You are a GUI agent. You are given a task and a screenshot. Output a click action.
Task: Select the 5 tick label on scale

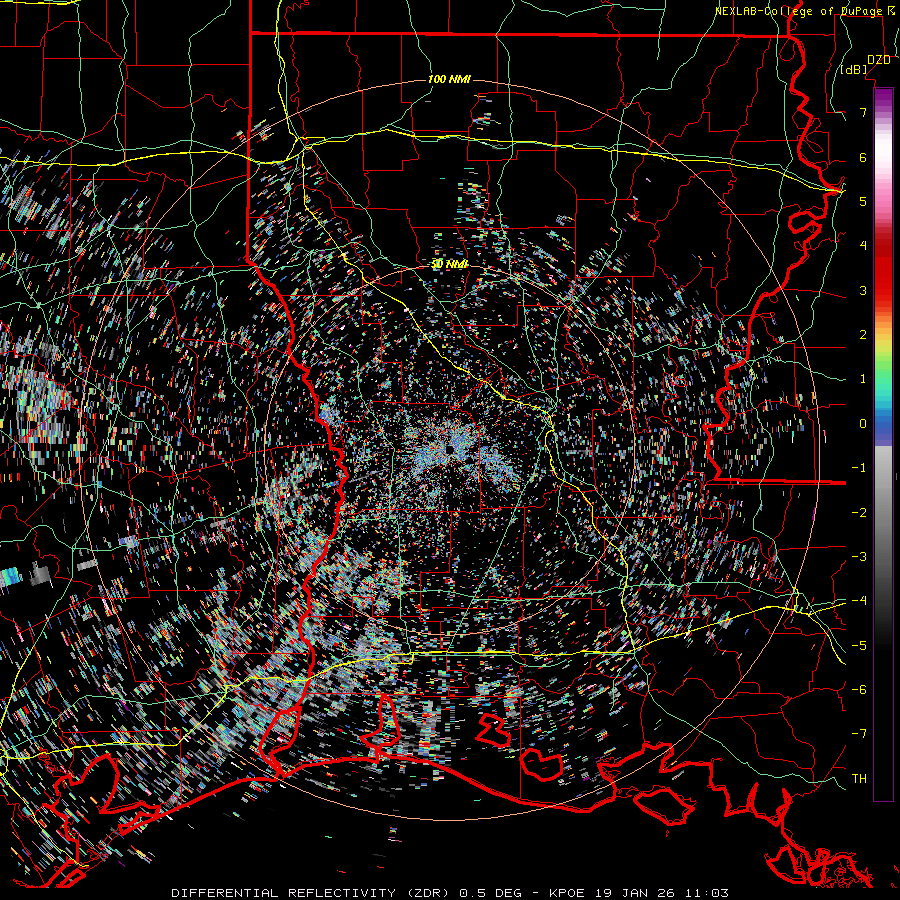[x=863, y=201]
